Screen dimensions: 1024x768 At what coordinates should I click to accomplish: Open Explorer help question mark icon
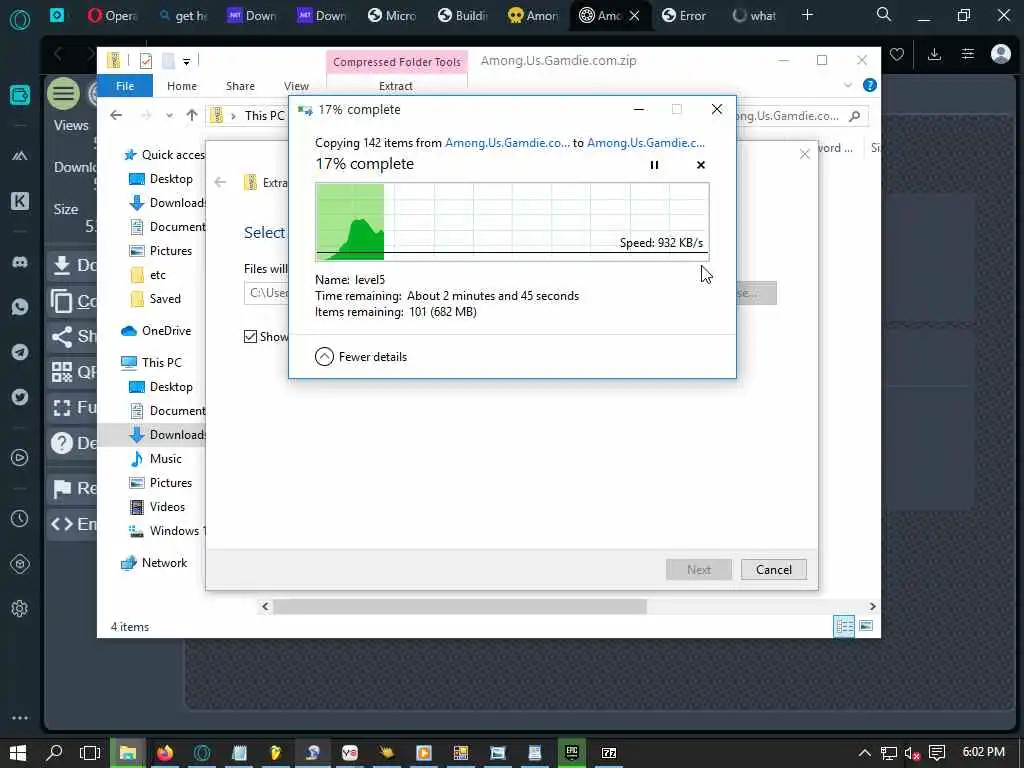pos(869,86)
